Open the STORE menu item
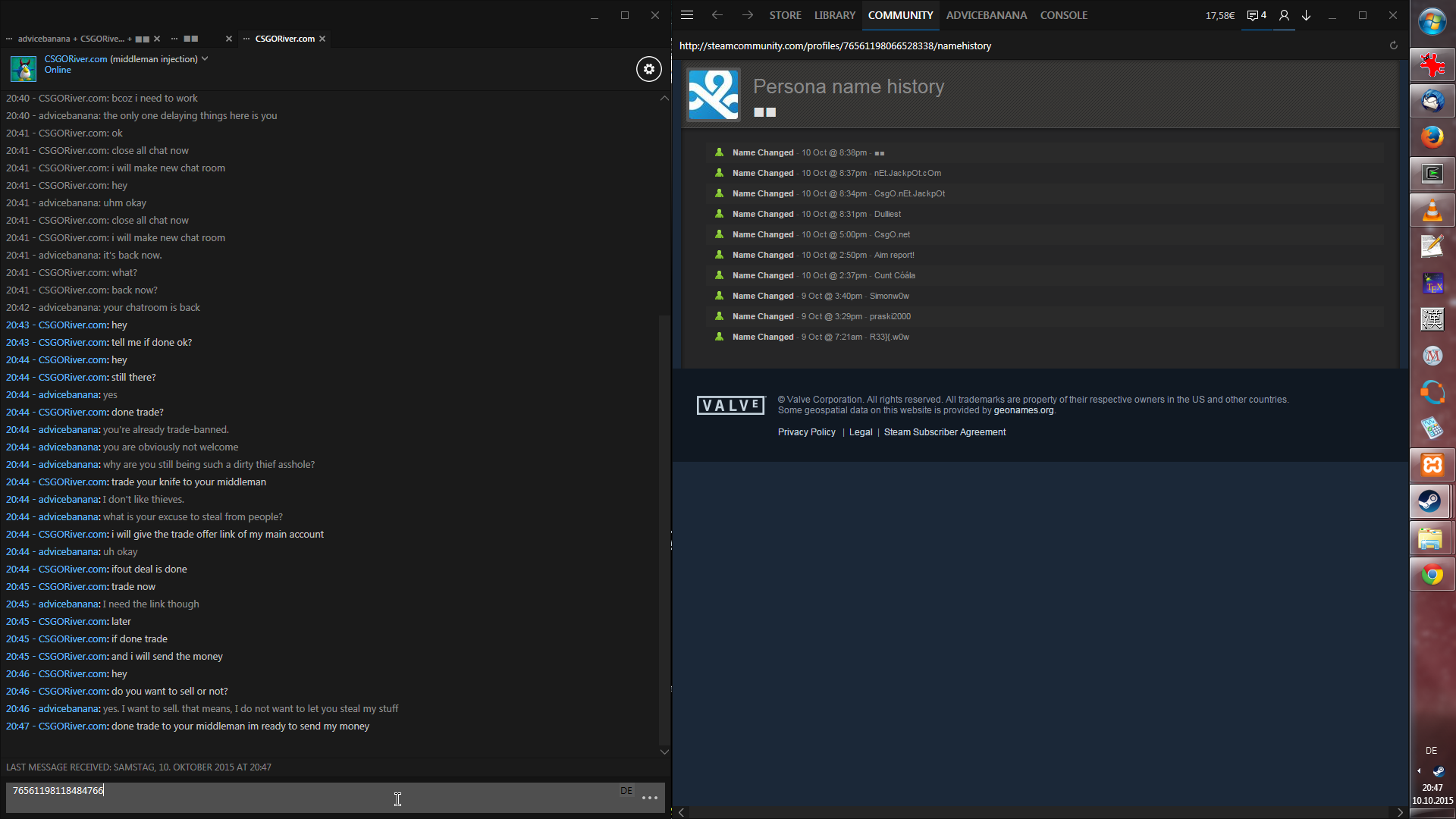1456x819 pixels. point(785,15)
